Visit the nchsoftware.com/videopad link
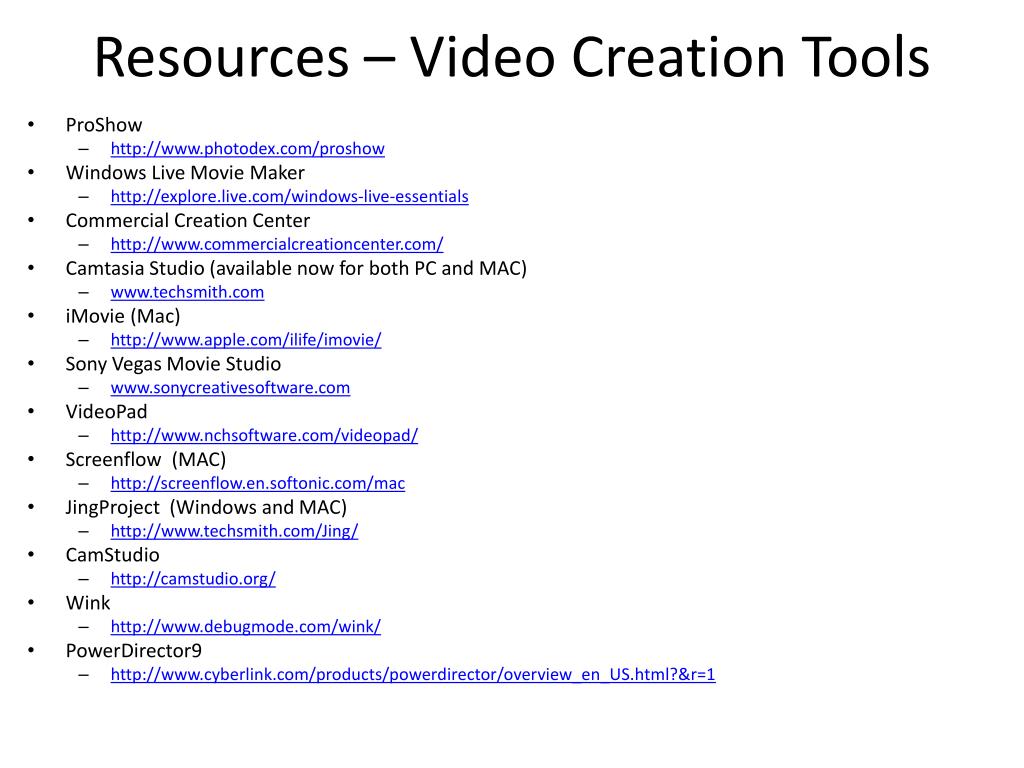Viewport: 1024px width, 768px height. point(264,436)
